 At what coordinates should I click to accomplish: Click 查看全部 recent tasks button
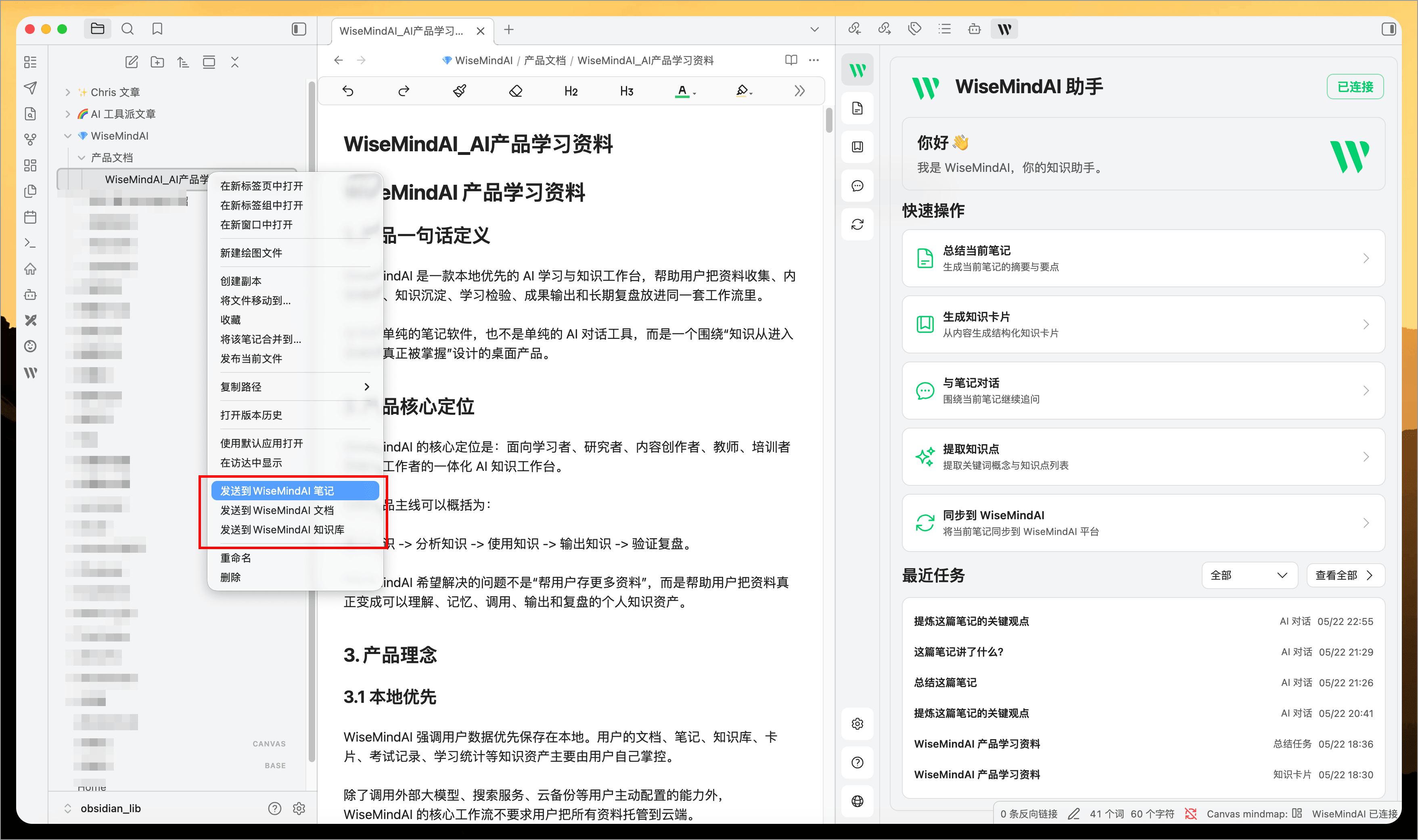click(x=1345, y=576)
